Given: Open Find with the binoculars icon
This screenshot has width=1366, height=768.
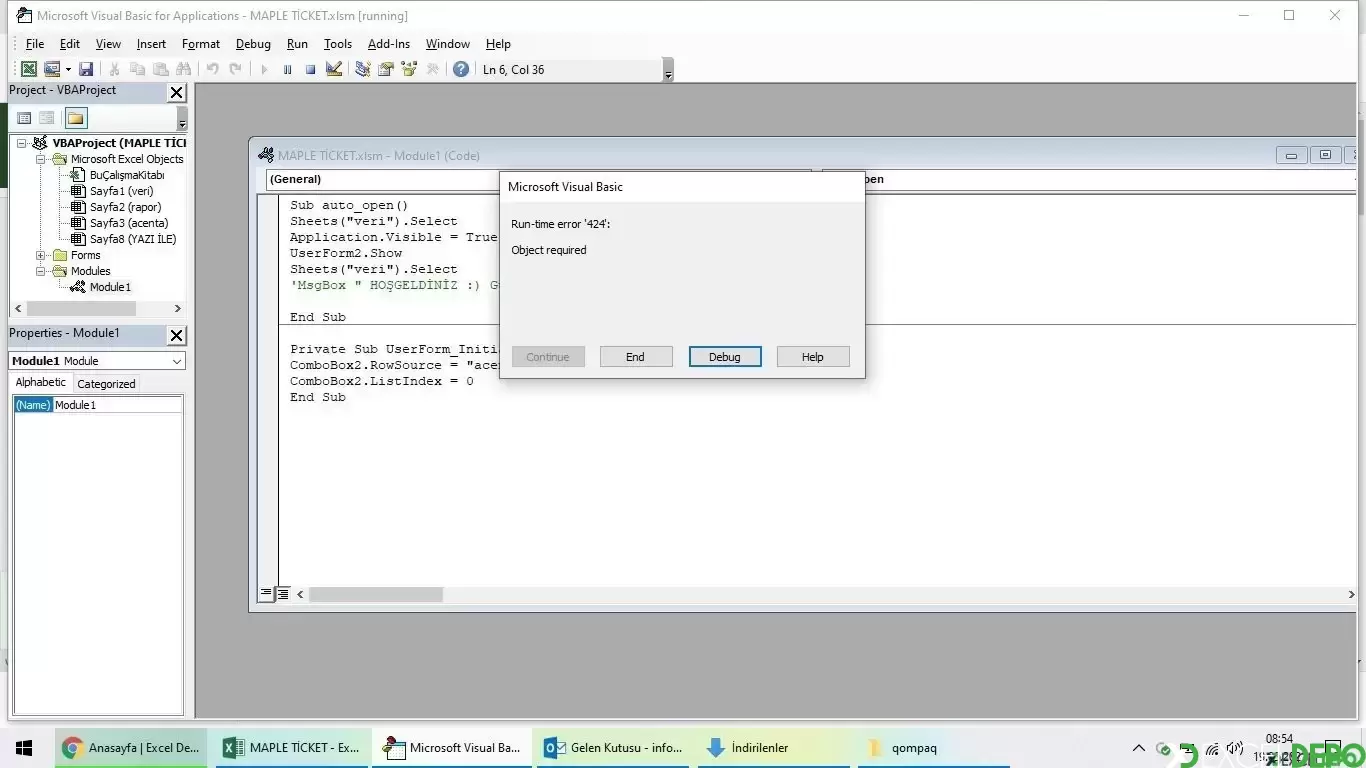Looking at the screenshot, I should (x=183, y=69).
